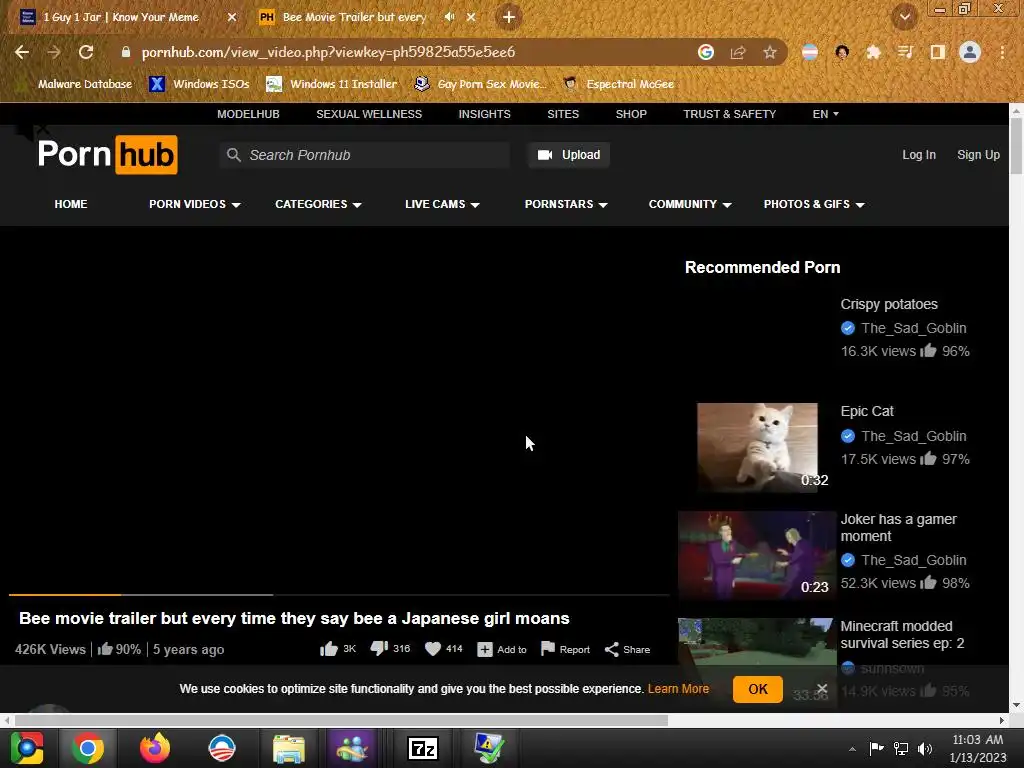Click the thumbs down icon showing 316
Screen dimensions: 1024x768
click(x=379, y=649)
